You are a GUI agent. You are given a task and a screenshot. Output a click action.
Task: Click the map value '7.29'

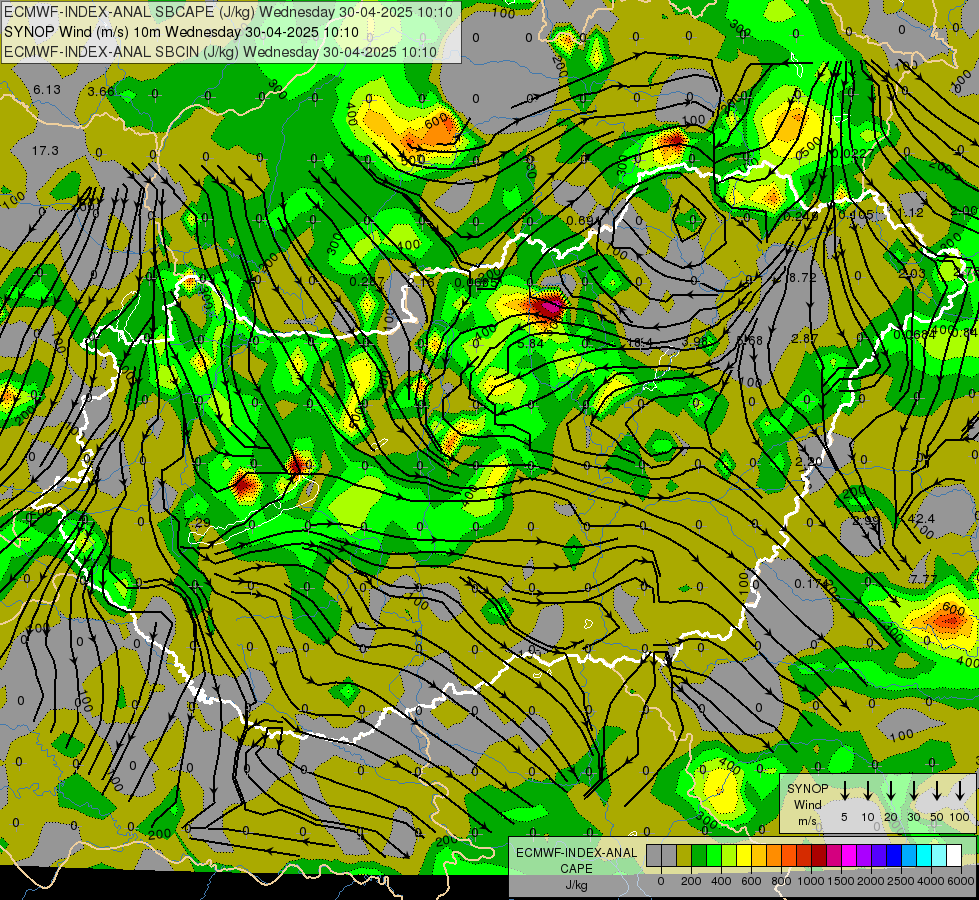[x=197, y=522]
